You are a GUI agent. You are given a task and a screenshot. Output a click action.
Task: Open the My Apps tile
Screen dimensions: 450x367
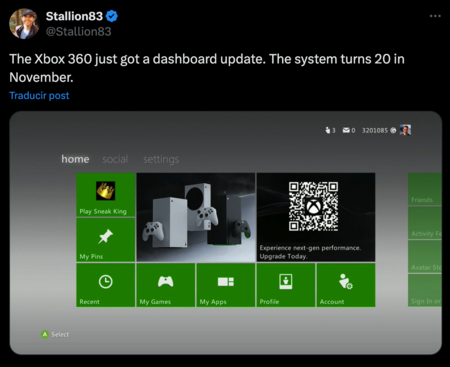tap(226, 285)
